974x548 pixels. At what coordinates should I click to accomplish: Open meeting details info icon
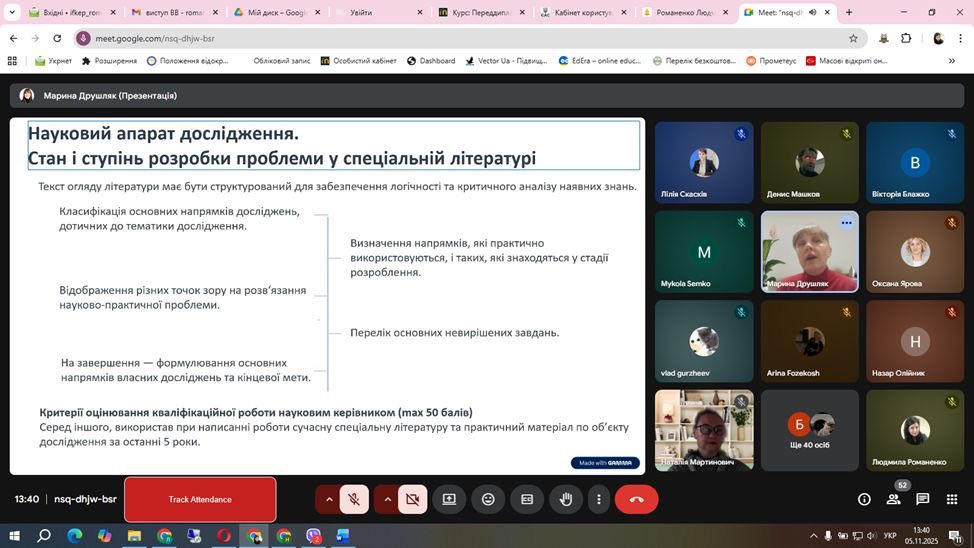tap(864, 500)
